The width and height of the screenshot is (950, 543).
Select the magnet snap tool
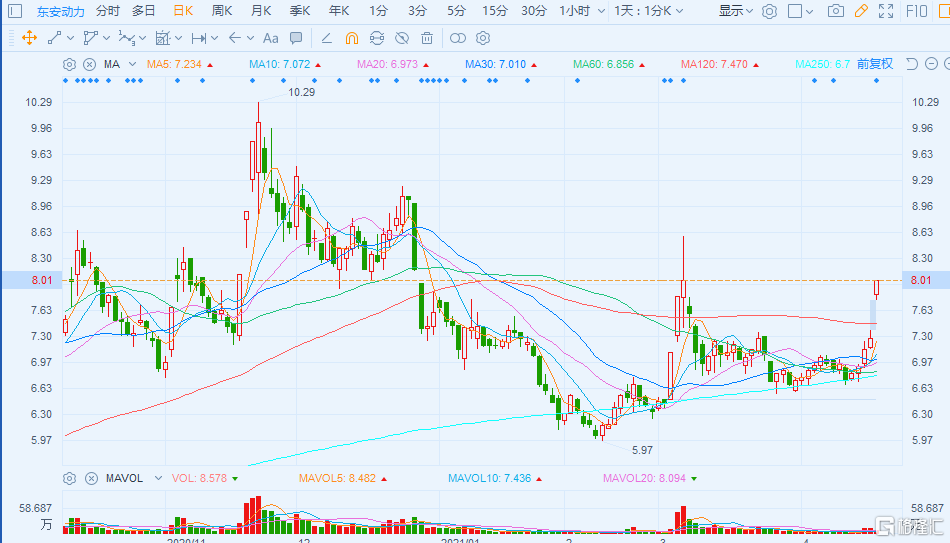tap(351, 38)
